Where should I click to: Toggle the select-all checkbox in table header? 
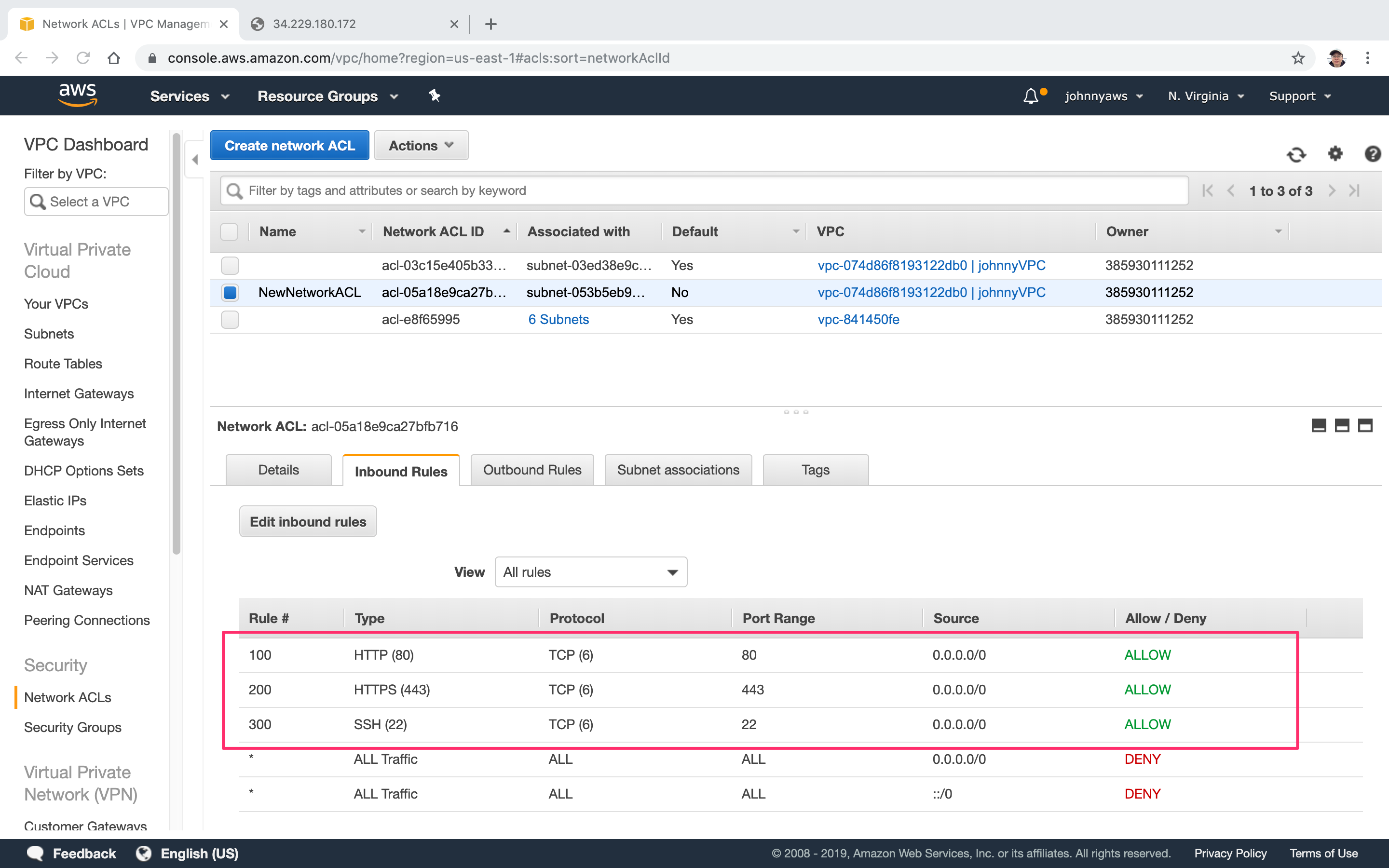coord(229,232)
